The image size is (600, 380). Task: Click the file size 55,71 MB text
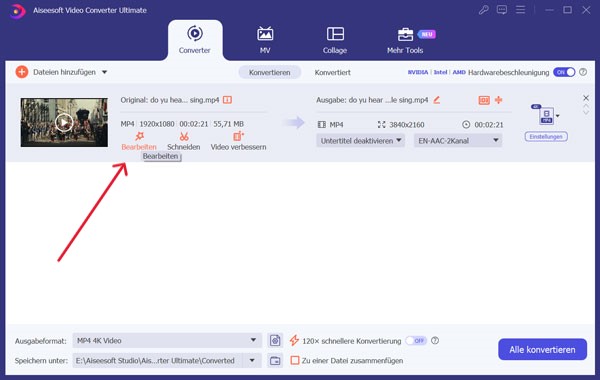(228, 124)
